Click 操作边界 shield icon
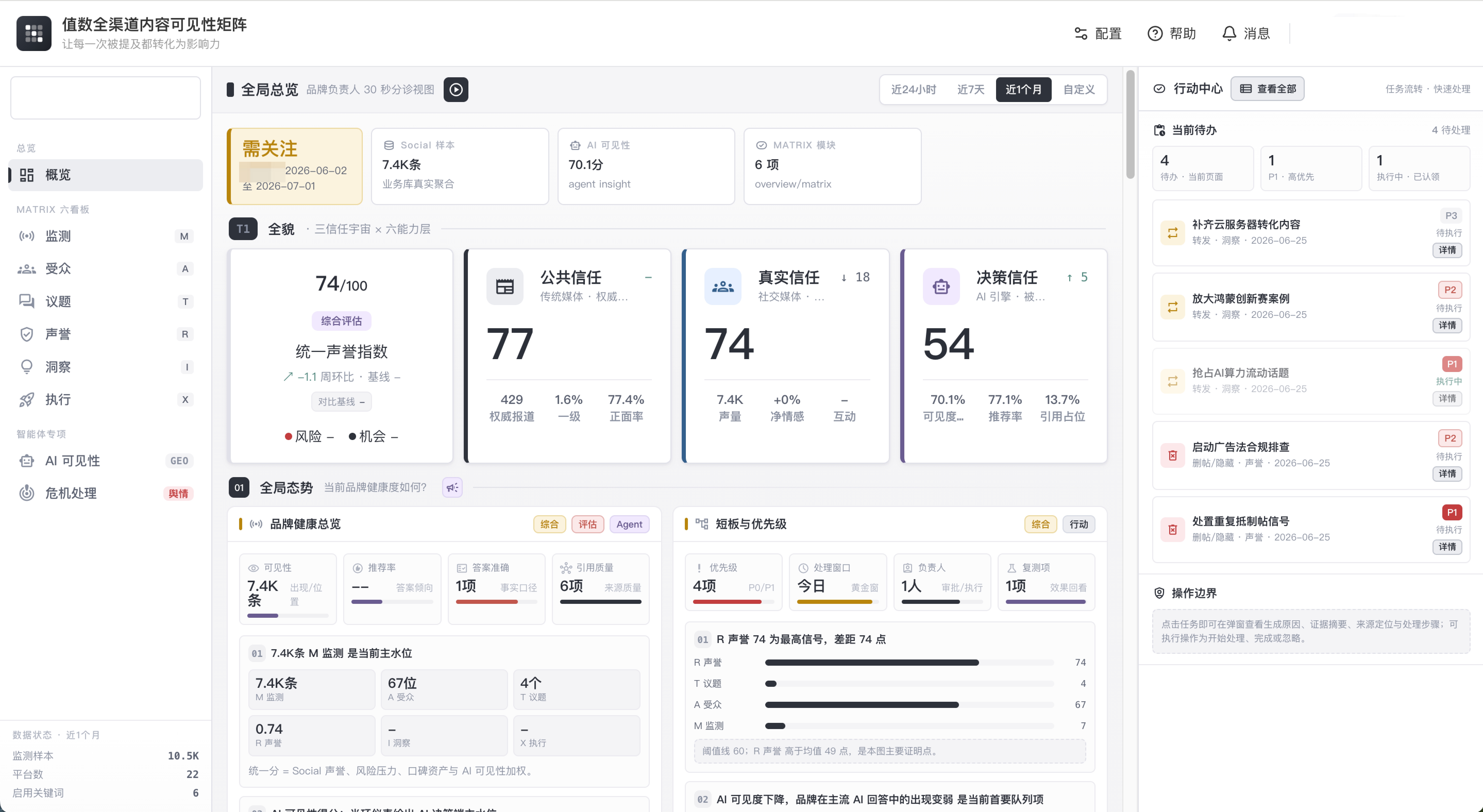Screen dimensions: 1483x812 click(x=1159, y=593)
